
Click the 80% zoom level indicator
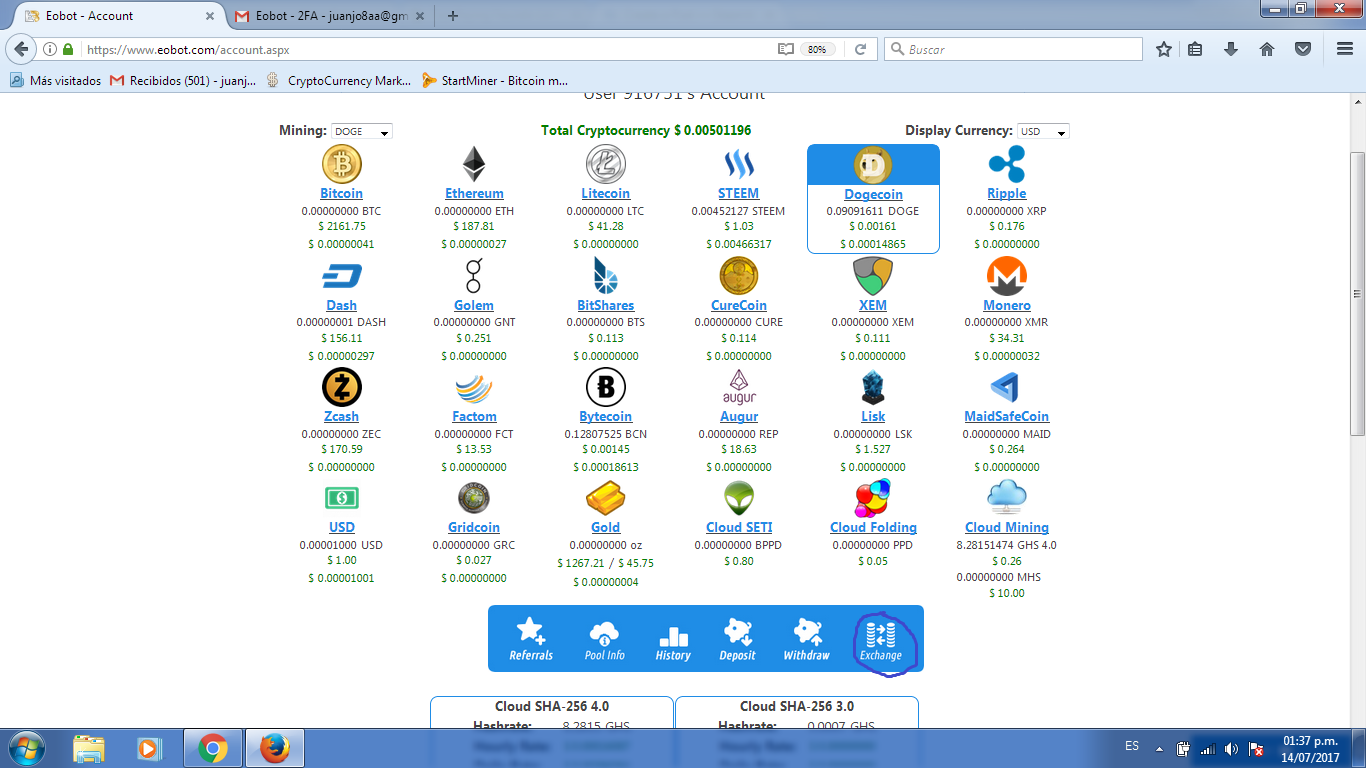pos(817,49)
